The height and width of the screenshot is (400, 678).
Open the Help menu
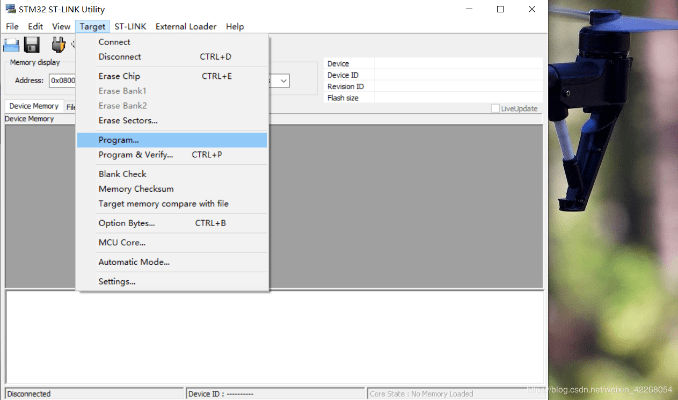click(235, 26)
